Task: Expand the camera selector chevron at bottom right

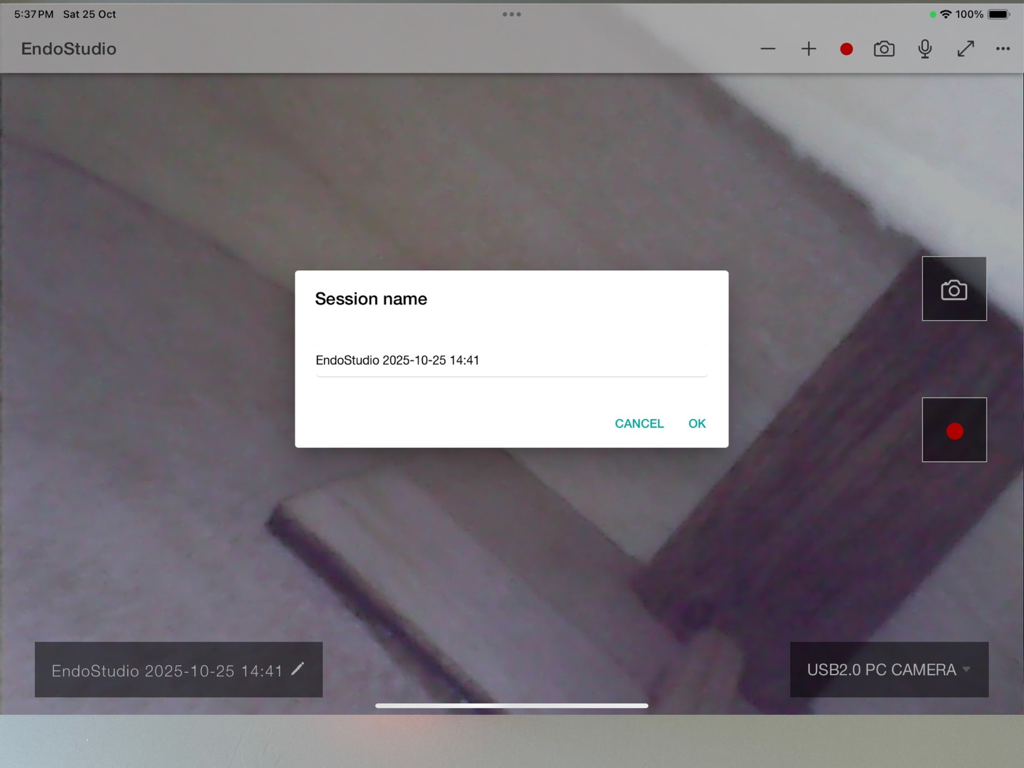Action: (x=966, y=671)
